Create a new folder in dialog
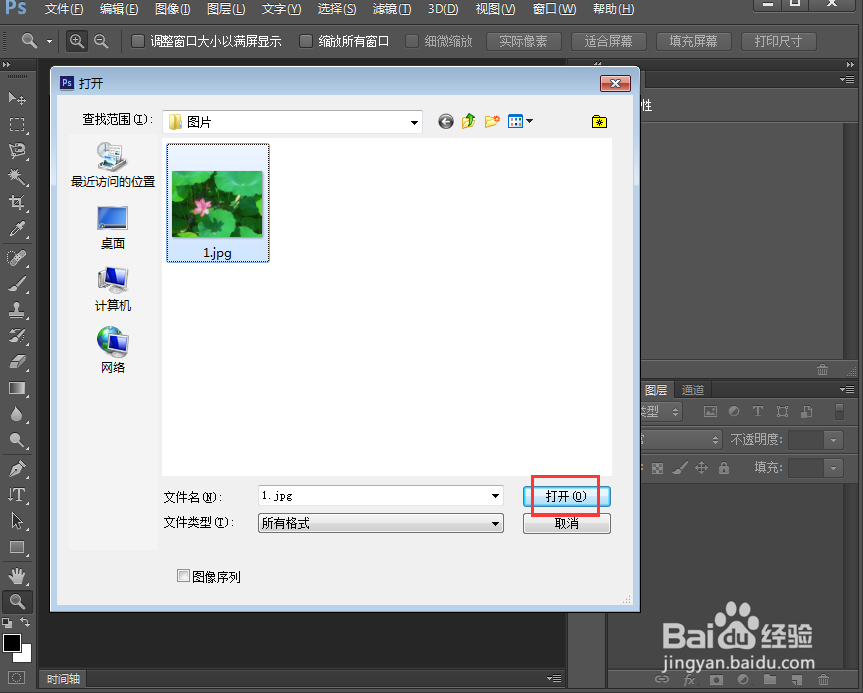 coord(492,121)
